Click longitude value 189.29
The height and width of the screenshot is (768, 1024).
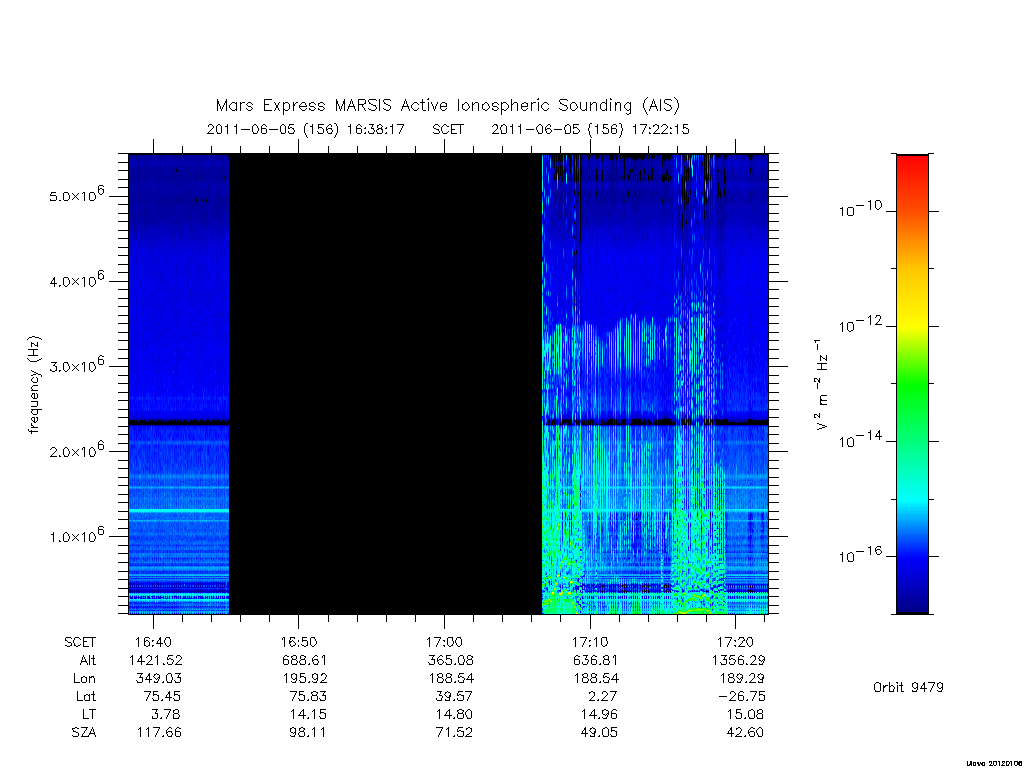741,679
